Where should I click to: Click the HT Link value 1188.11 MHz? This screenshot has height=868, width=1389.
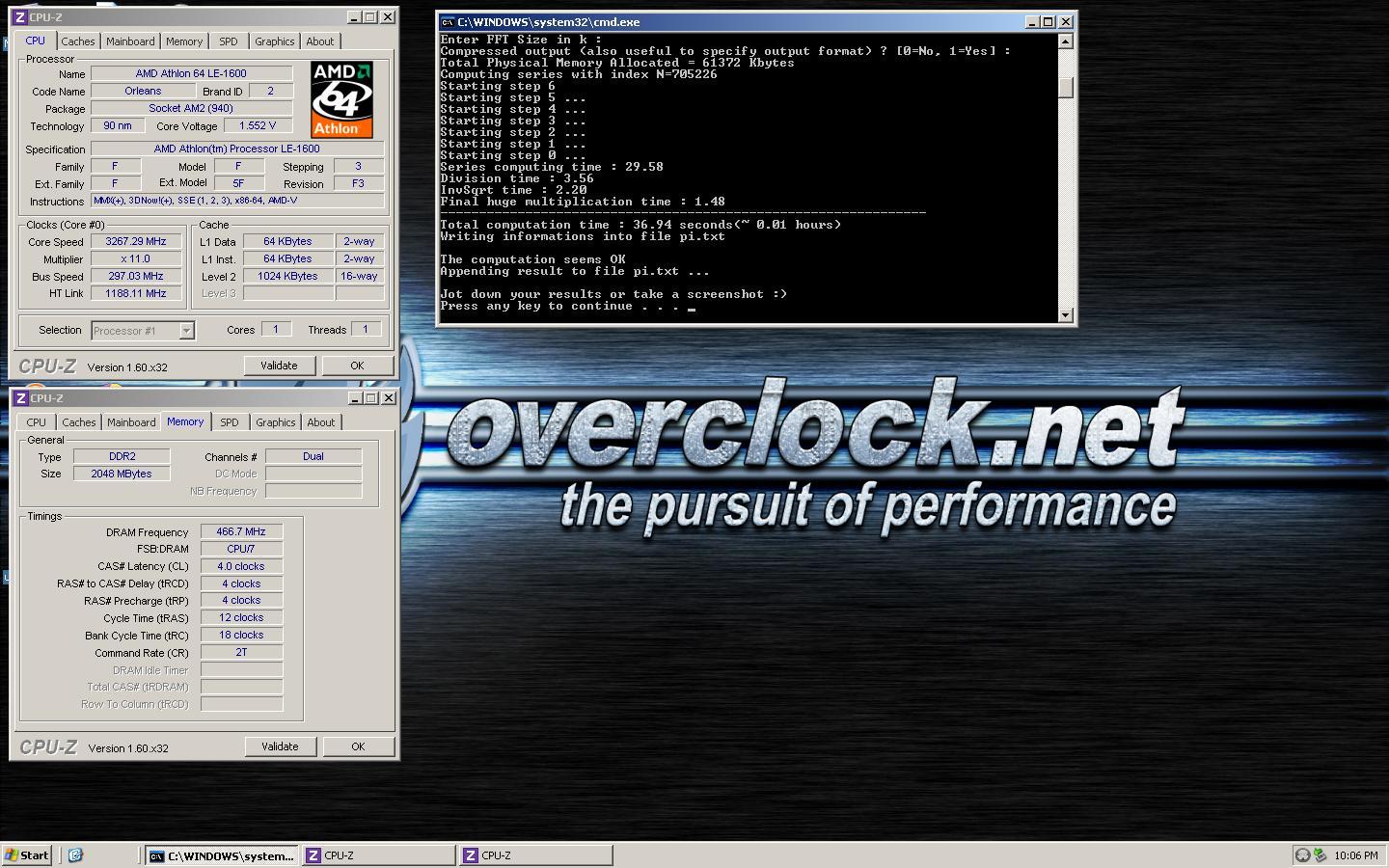coord(135,293)
